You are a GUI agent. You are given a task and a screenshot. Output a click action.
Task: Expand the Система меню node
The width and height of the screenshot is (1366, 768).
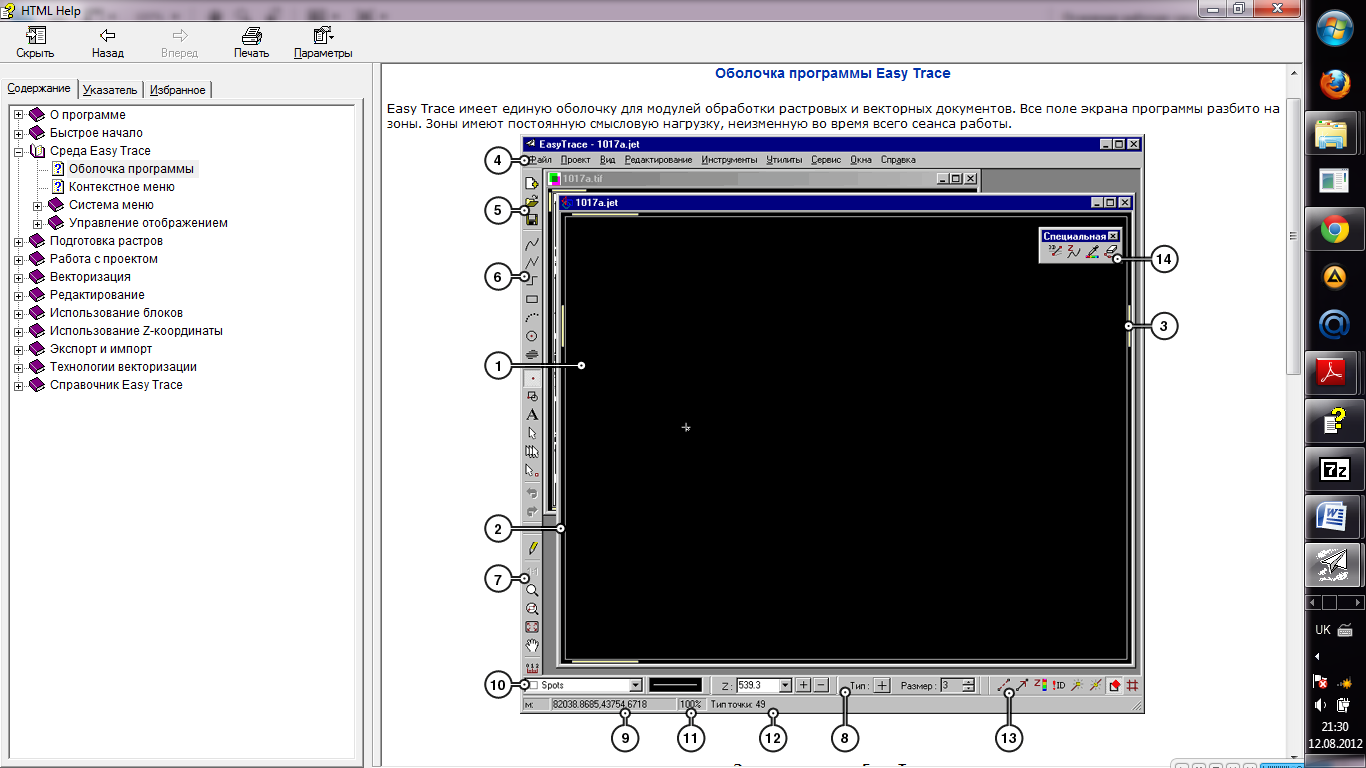[38, 205]
